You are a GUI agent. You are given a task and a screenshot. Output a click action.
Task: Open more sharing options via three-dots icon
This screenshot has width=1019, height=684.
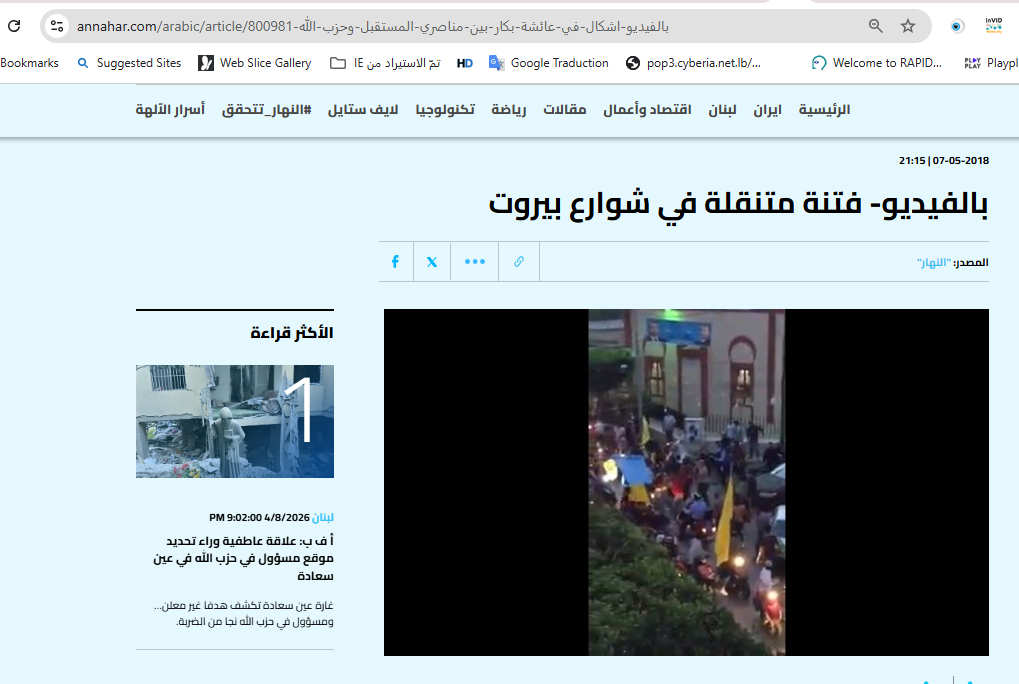[x=474, y=261]
